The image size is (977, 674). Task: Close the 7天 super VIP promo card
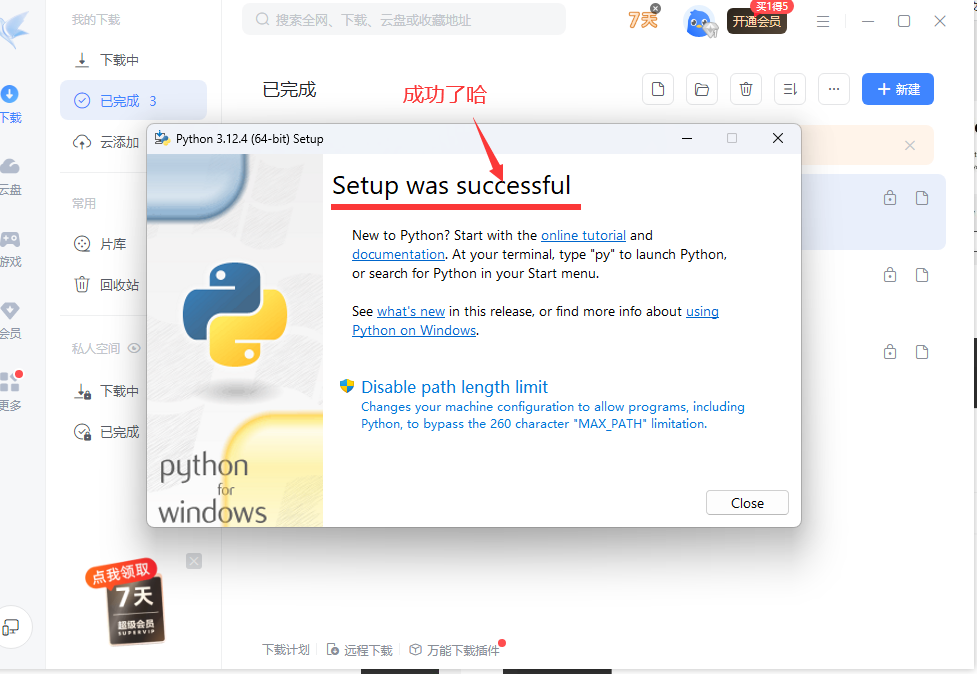pos(194,561)
